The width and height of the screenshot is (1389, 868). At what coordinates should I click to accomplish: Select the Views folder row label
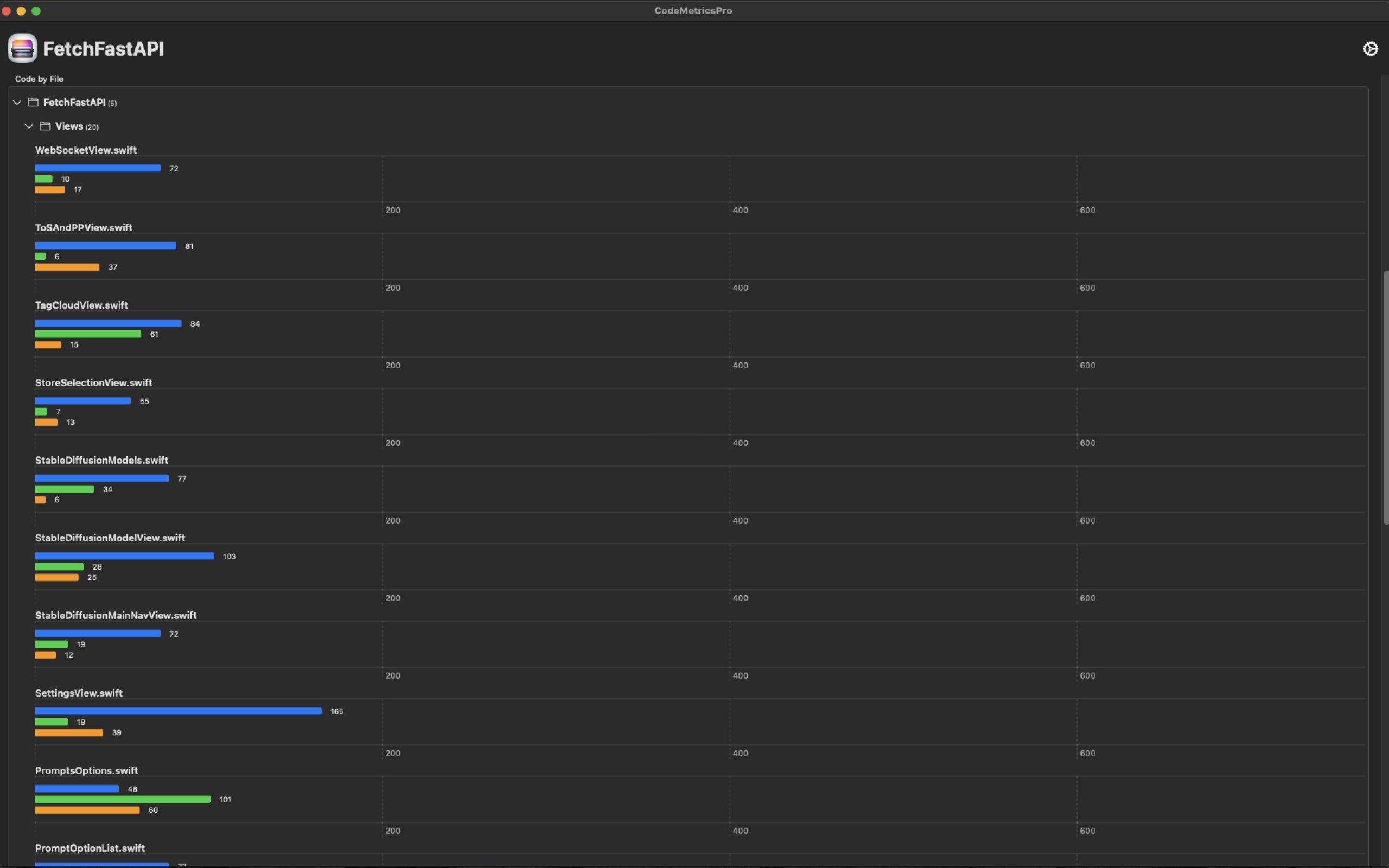[69, 126]
